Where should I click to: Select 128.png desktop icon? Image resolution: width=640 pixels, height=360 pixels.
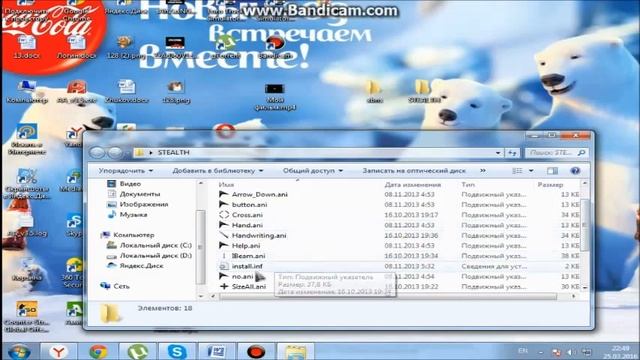click(x=176, y=91)
